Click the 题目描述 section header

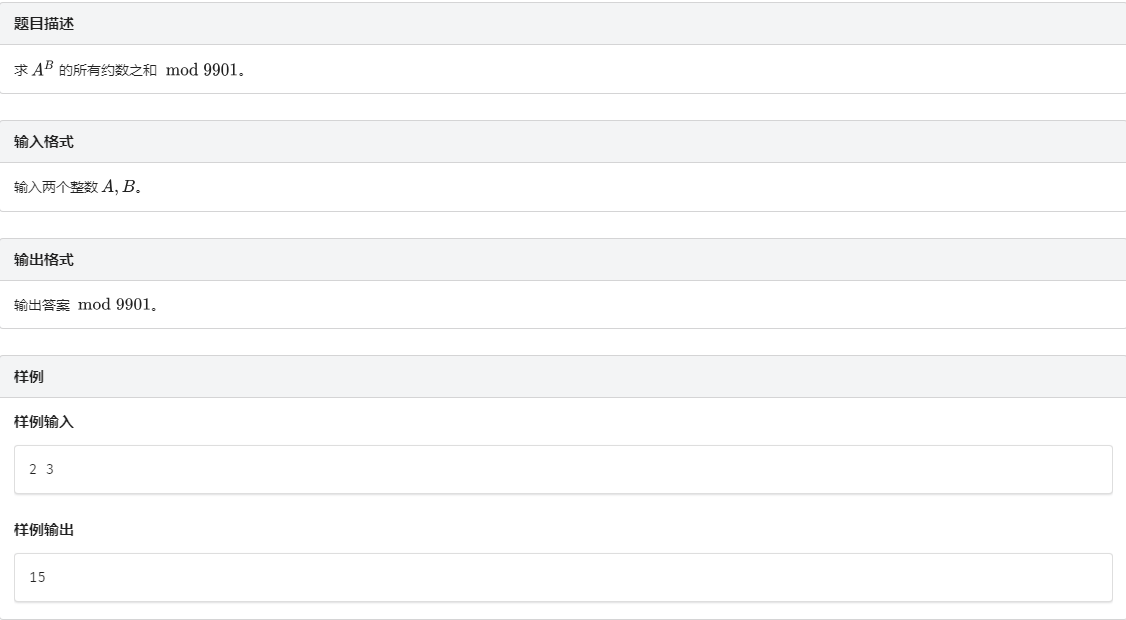(44, 24)
